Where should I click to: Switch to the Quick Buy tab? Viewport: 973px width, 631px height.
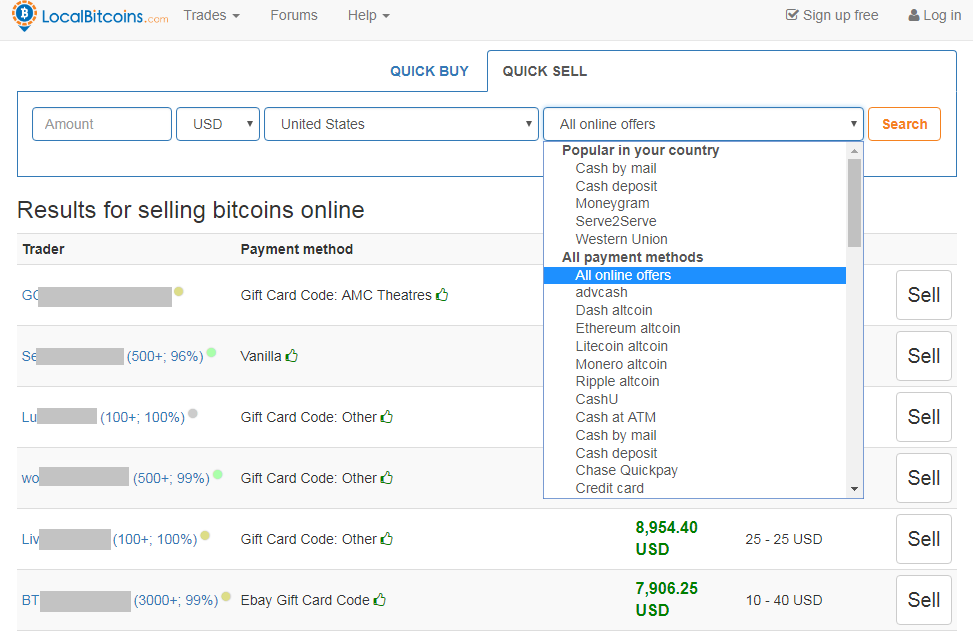[429, 71]
